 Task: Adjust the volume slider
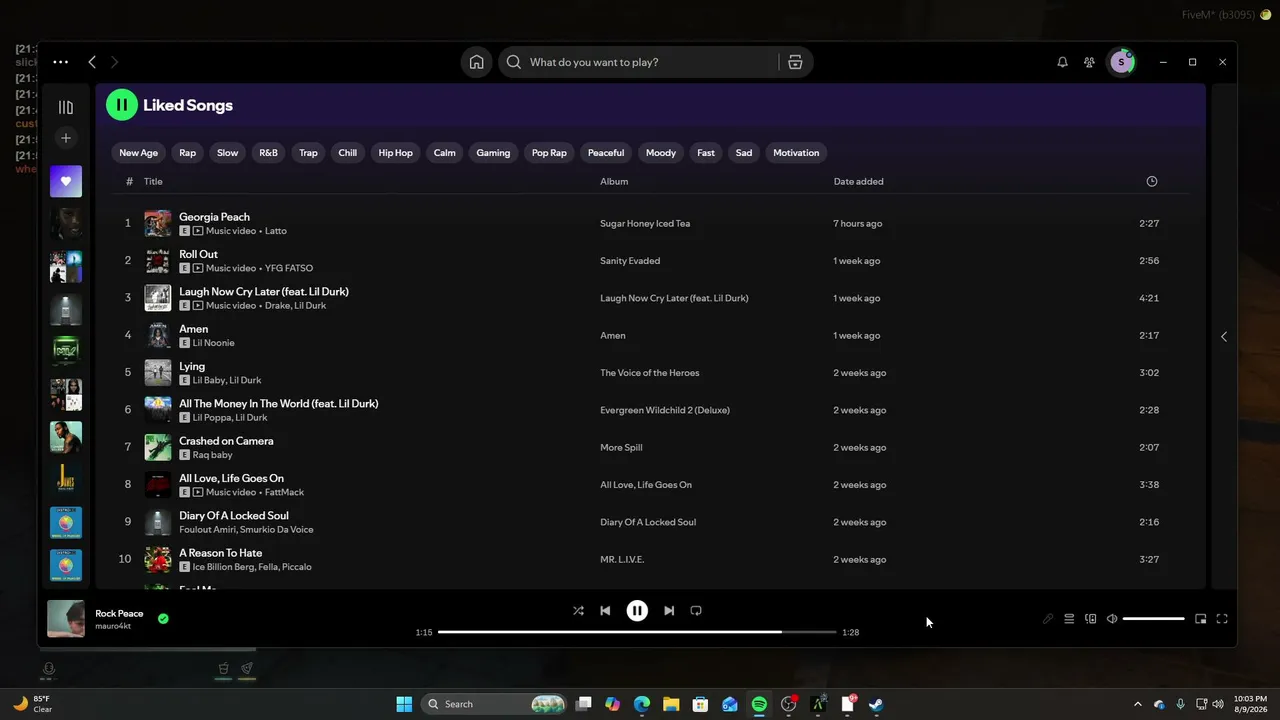(x=1154, y=619)
